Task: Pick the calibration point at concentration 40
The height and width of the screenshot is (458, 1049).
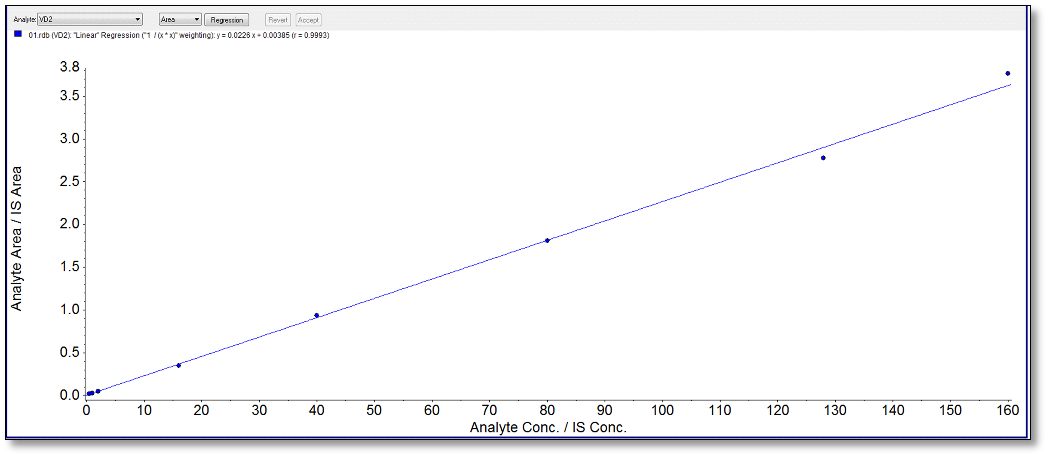Action: (317, 315)
